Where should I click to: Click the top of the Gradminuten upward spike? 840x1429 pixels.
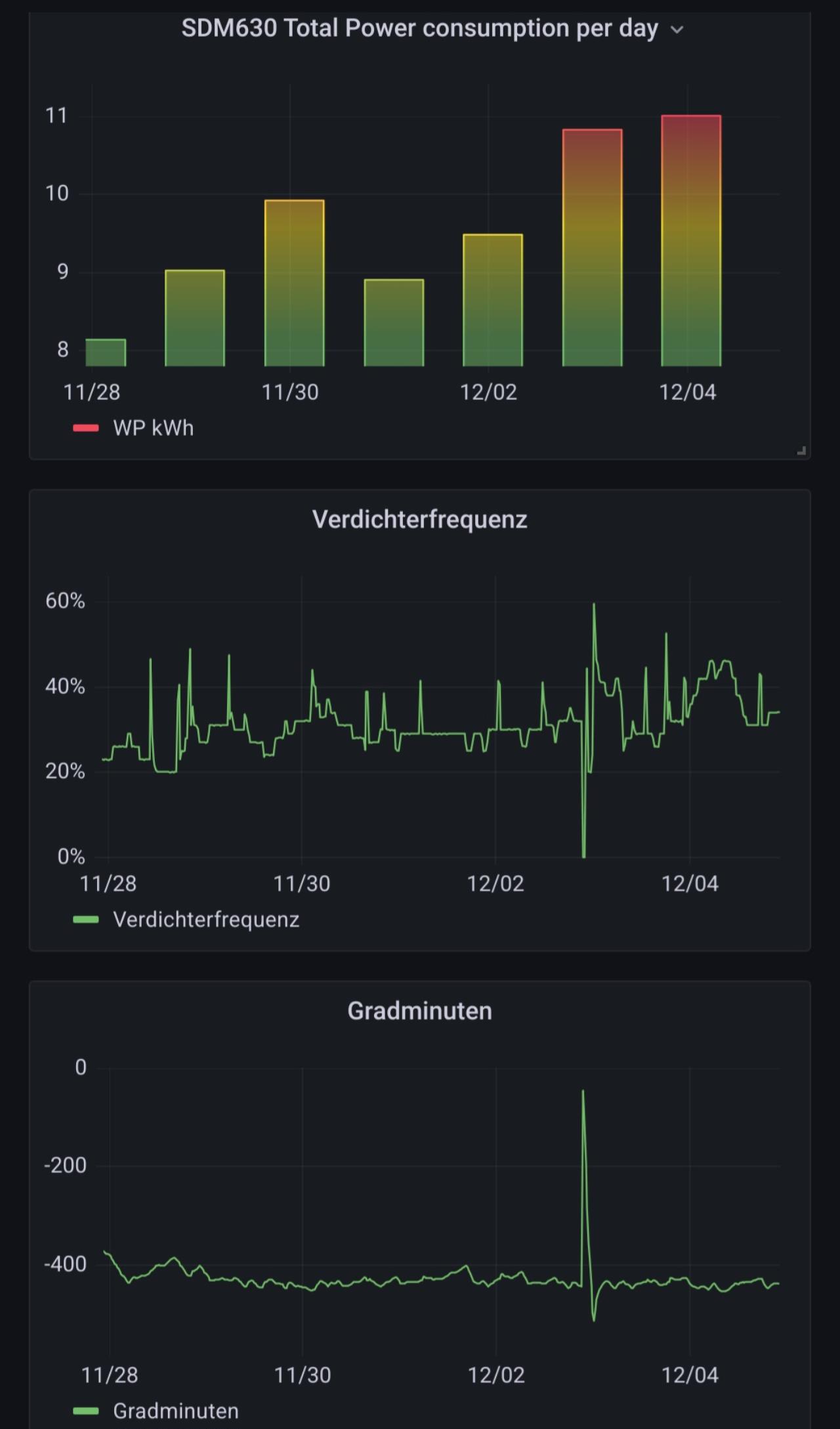click(583, 1092)
